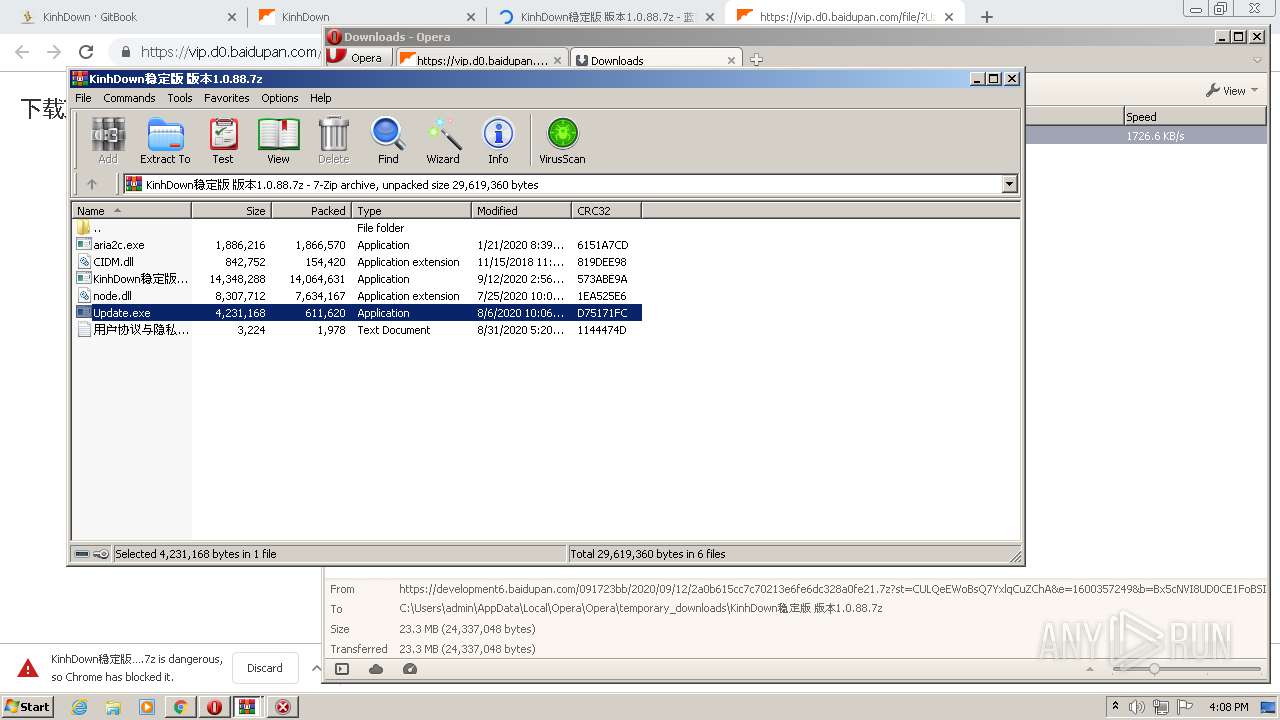Select the 用户协议与隐私 text document
This screenshot has width=1280, height=720.
tap(357, 330)
